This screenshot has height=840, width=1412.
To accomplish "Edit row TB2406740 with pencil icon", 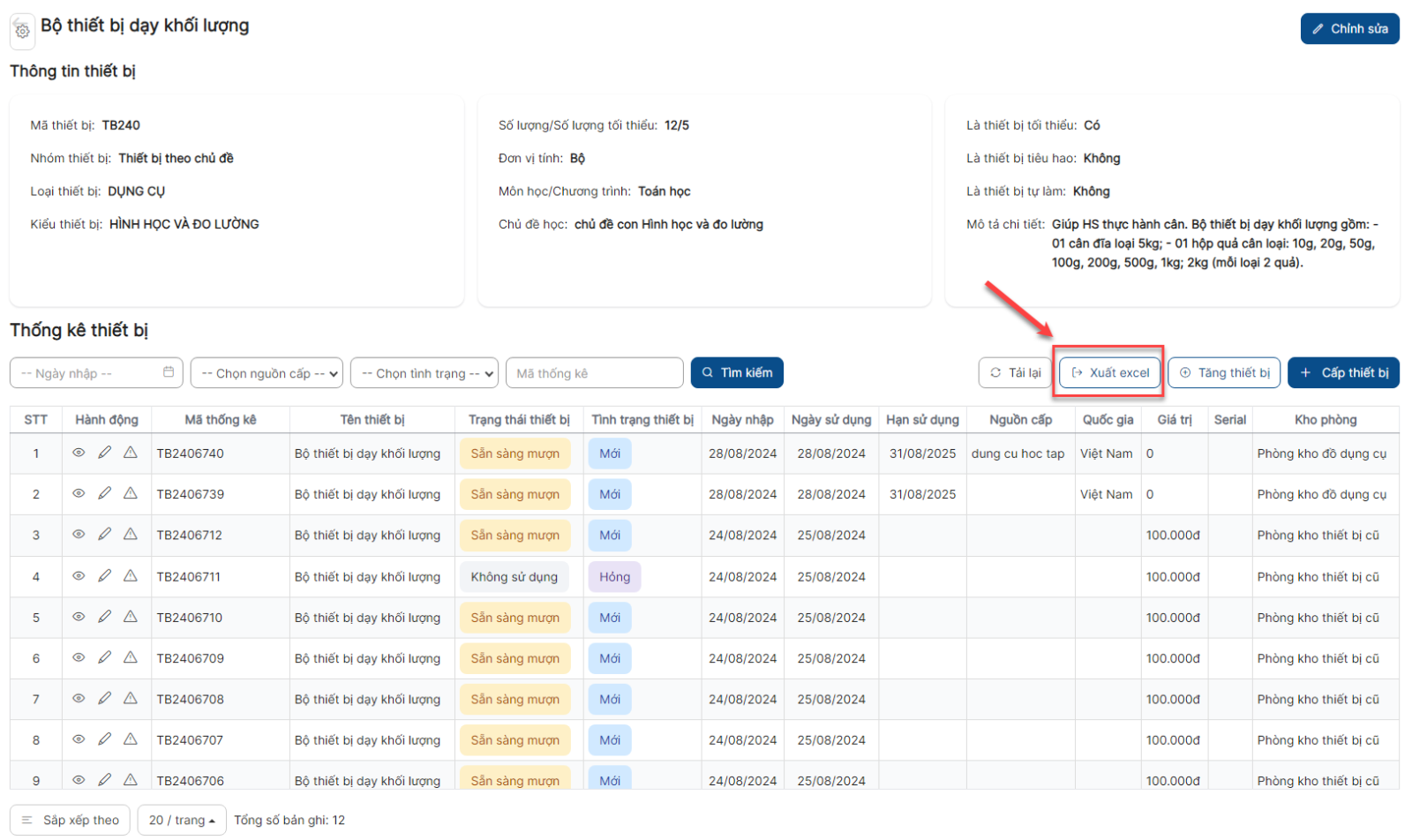I will pyautogui.click(x=104, y=453).
